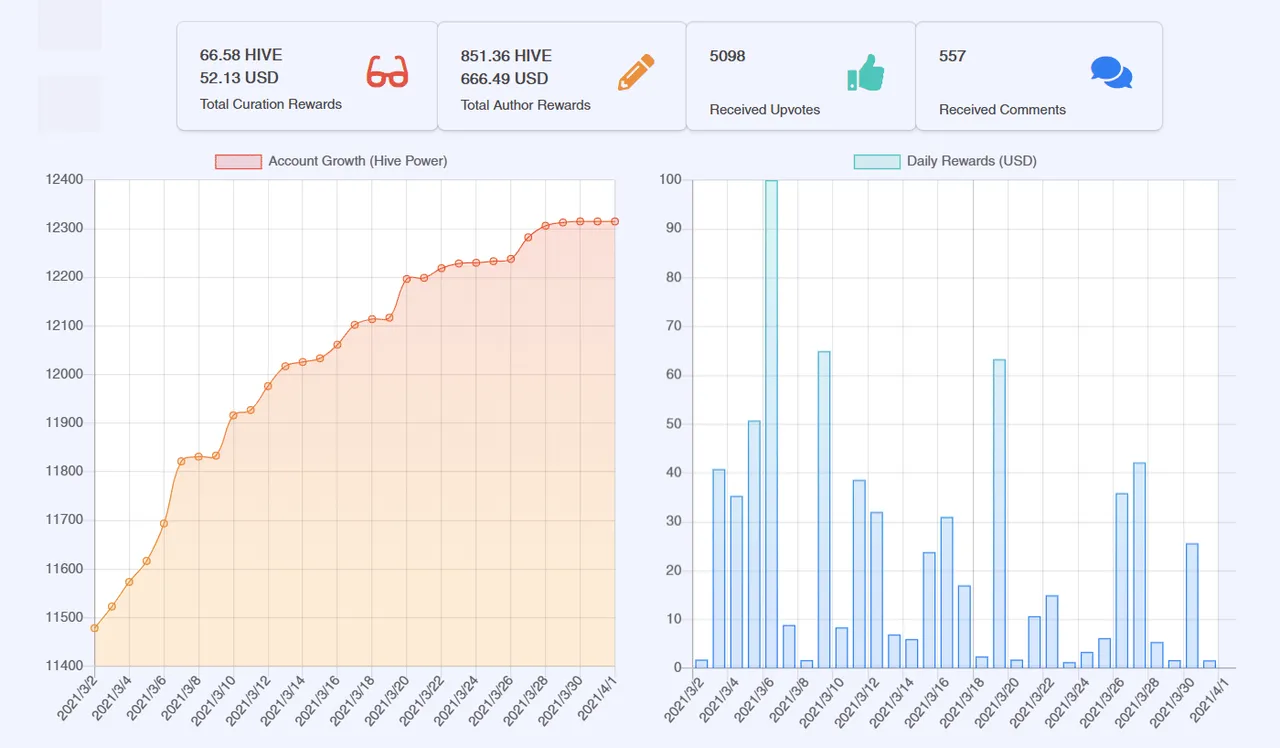Click the 100 y-axis label on rewards chart

(670, 180)
